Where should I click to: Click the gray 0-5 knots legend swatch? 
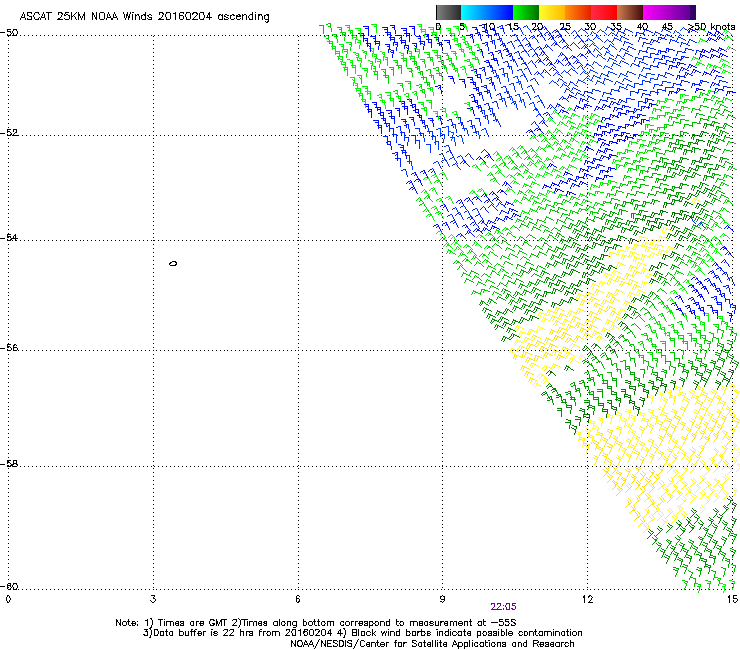pyautogui.click(x=448, y=12)
